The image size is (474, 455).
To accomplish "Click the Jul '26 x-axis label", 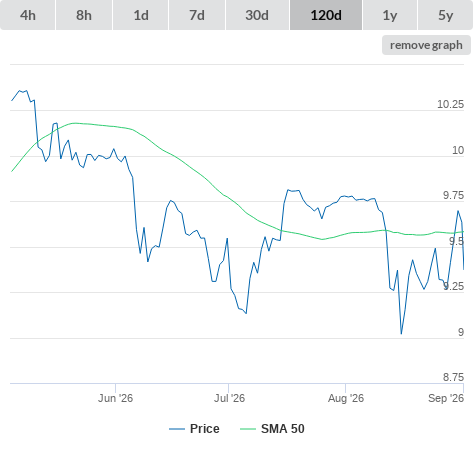I will coord(229,398).
